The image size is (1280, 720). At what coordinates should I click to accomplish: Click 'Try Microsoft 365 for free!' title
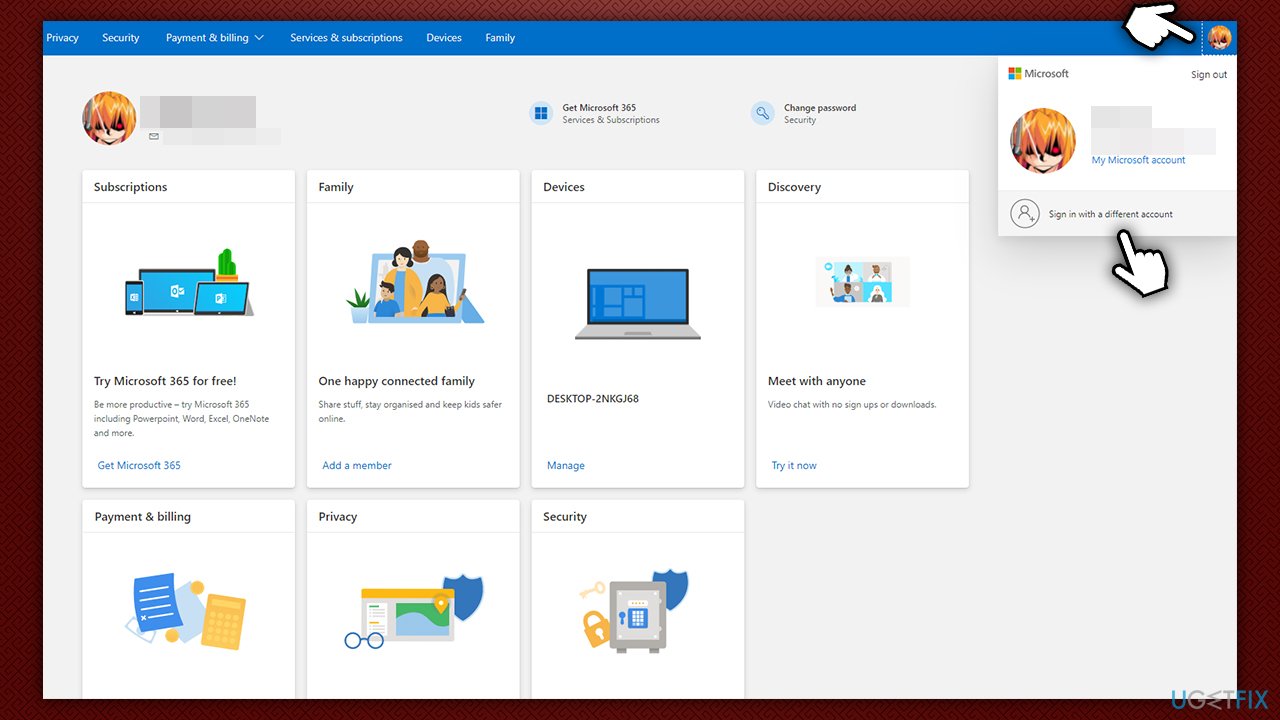(165, 381)
